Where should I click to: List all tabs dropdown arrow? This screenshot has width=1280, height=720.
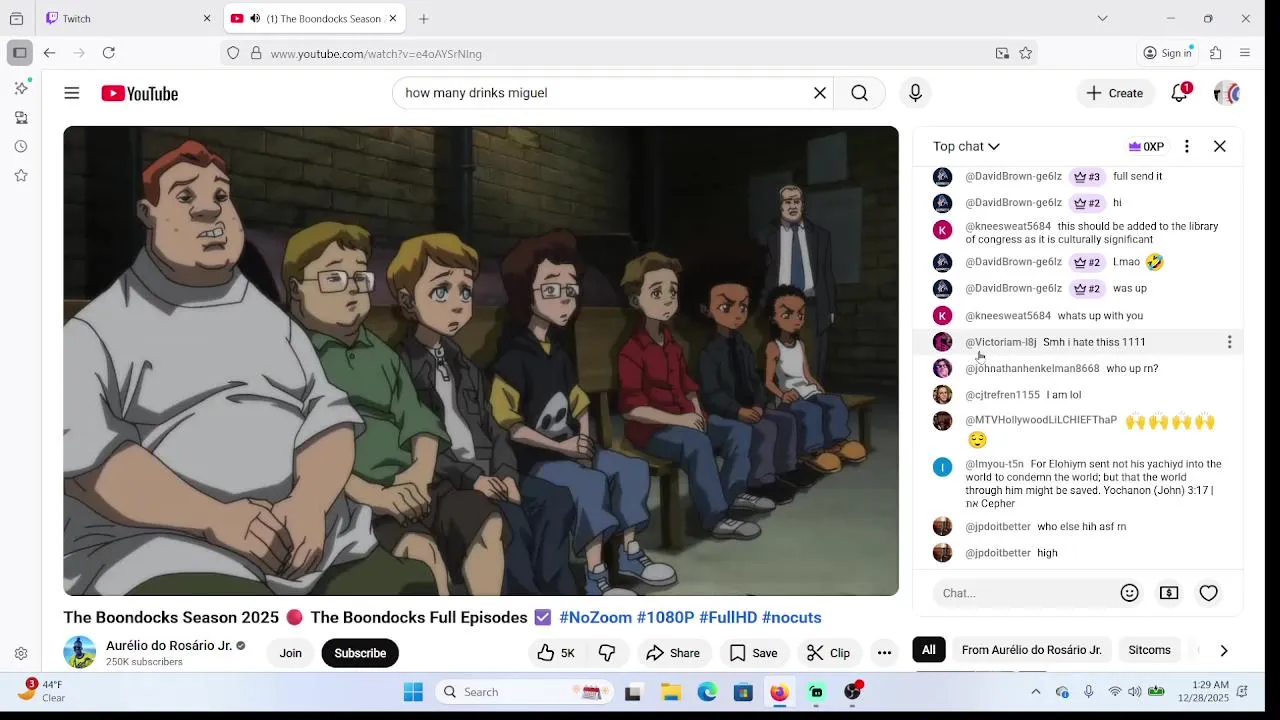1102,18
